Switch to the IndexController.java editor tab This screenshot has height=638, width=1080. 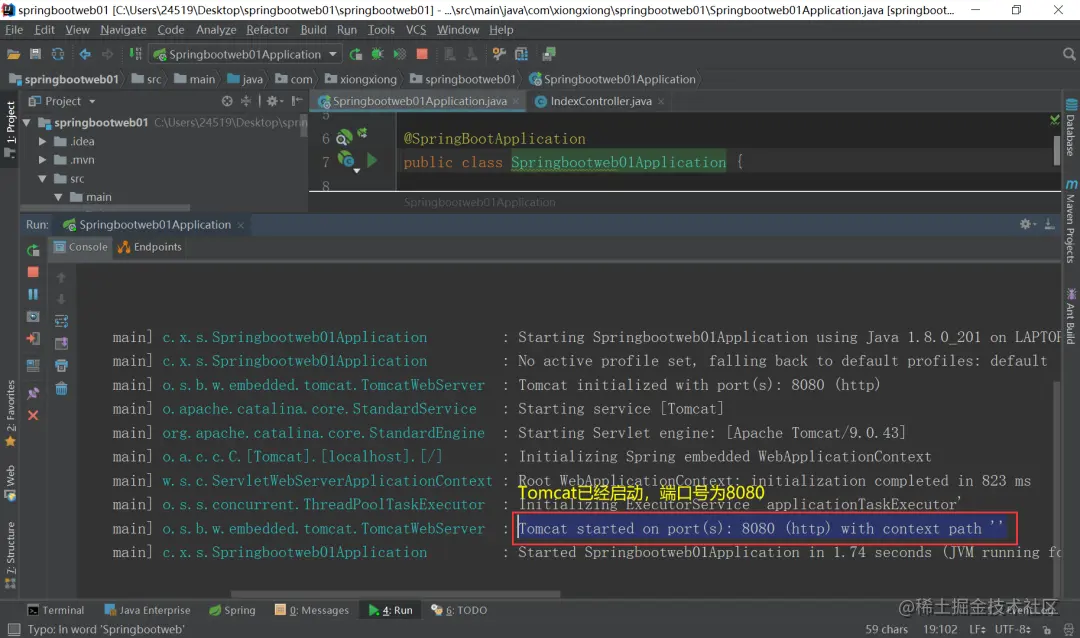594,101
